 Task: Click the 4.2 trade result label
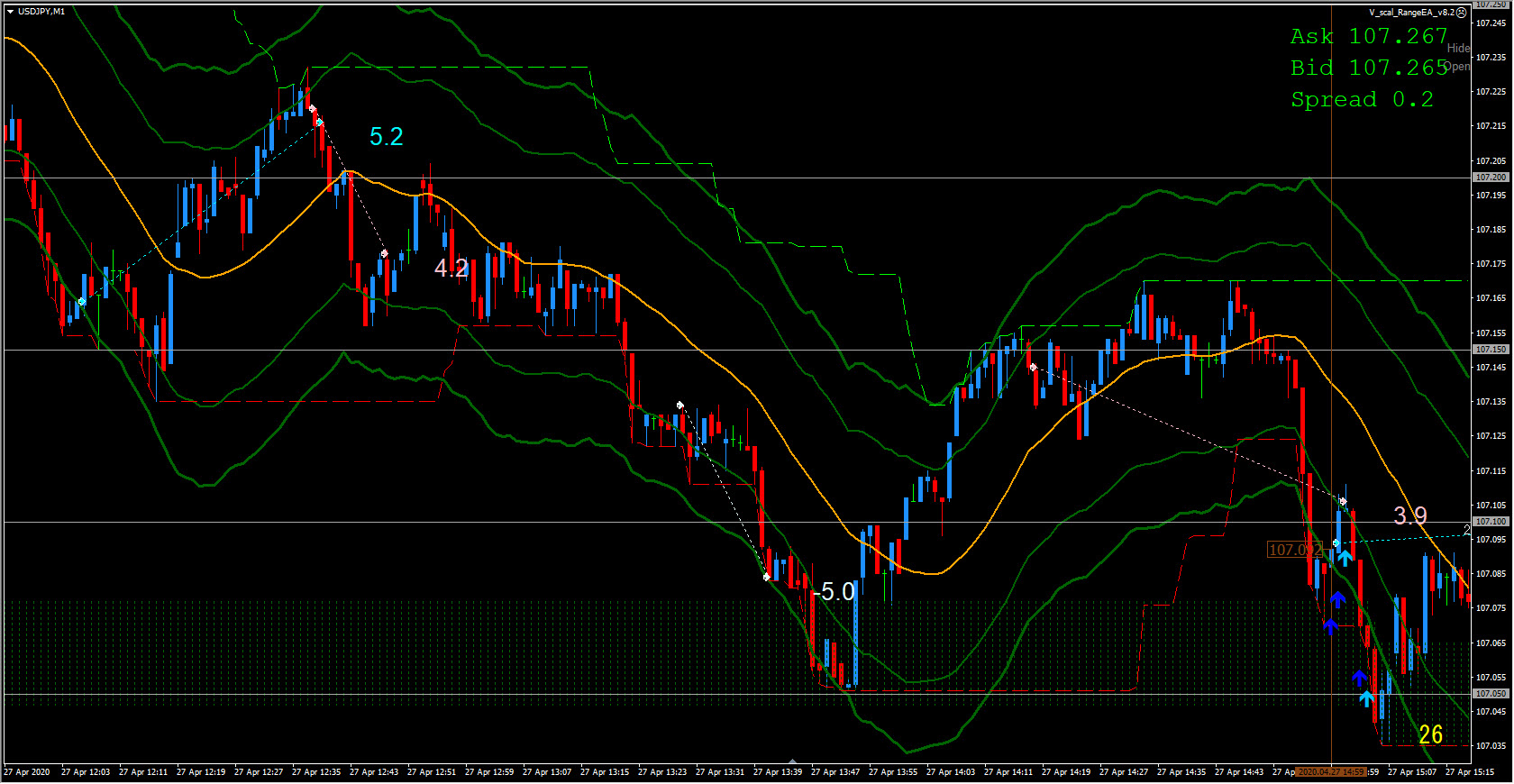click(x=451, y=268)
